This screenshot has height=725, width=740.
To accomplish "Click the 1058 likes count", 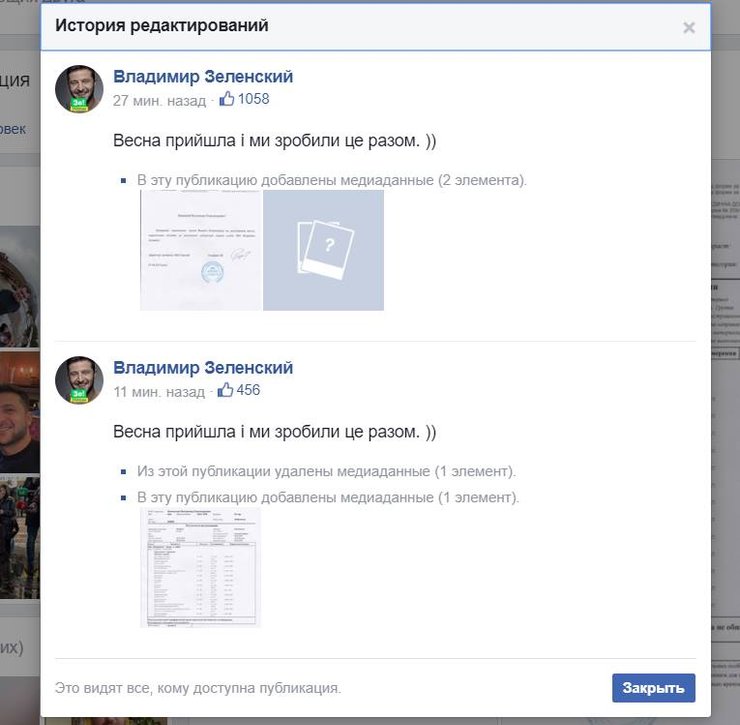I will point(253,99).
